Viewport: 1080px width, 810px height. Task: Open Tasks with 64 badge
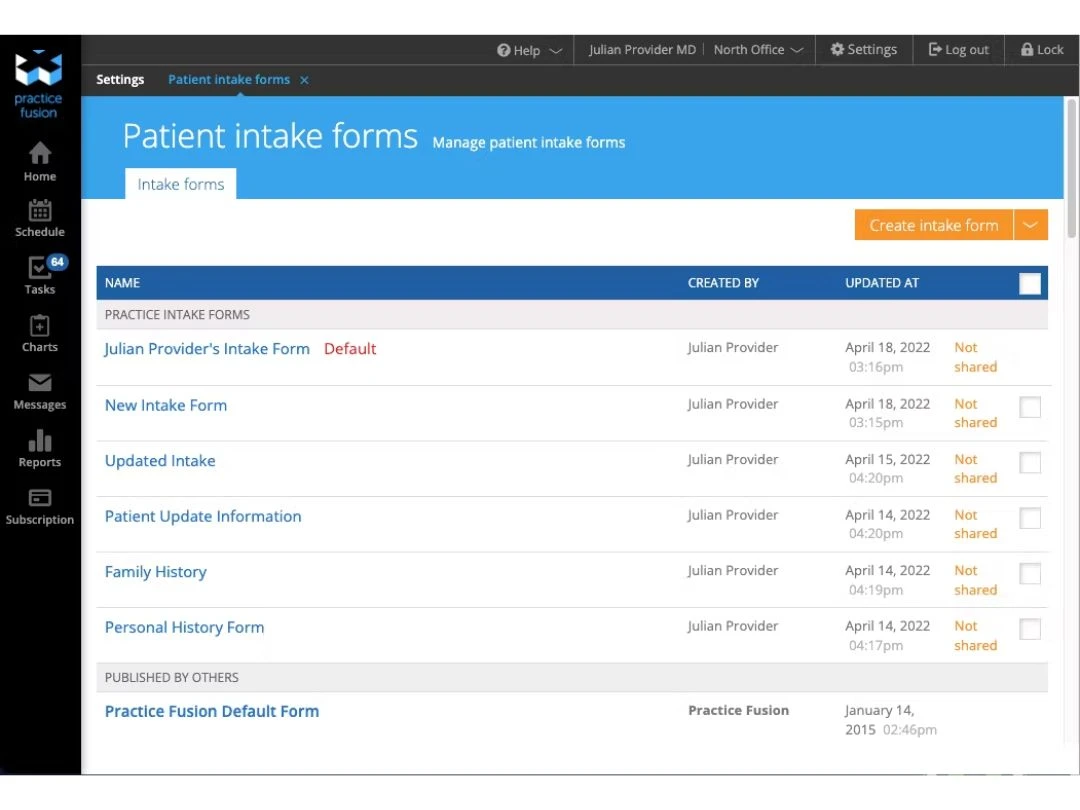click(40, 276)
